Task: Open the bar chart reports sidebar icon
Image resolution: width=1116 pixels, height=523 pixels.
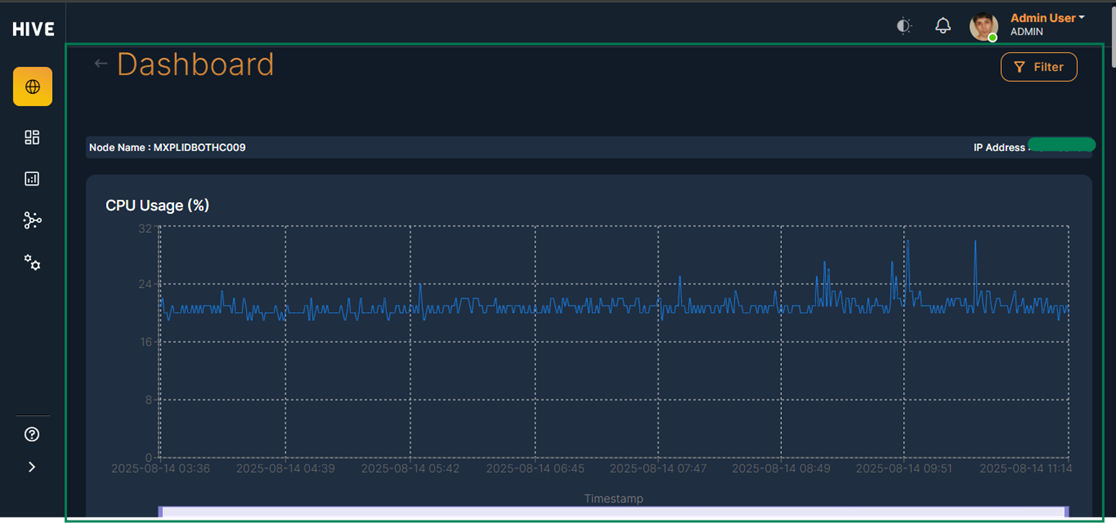Action: pyautogui.click(x=32, y=179)
